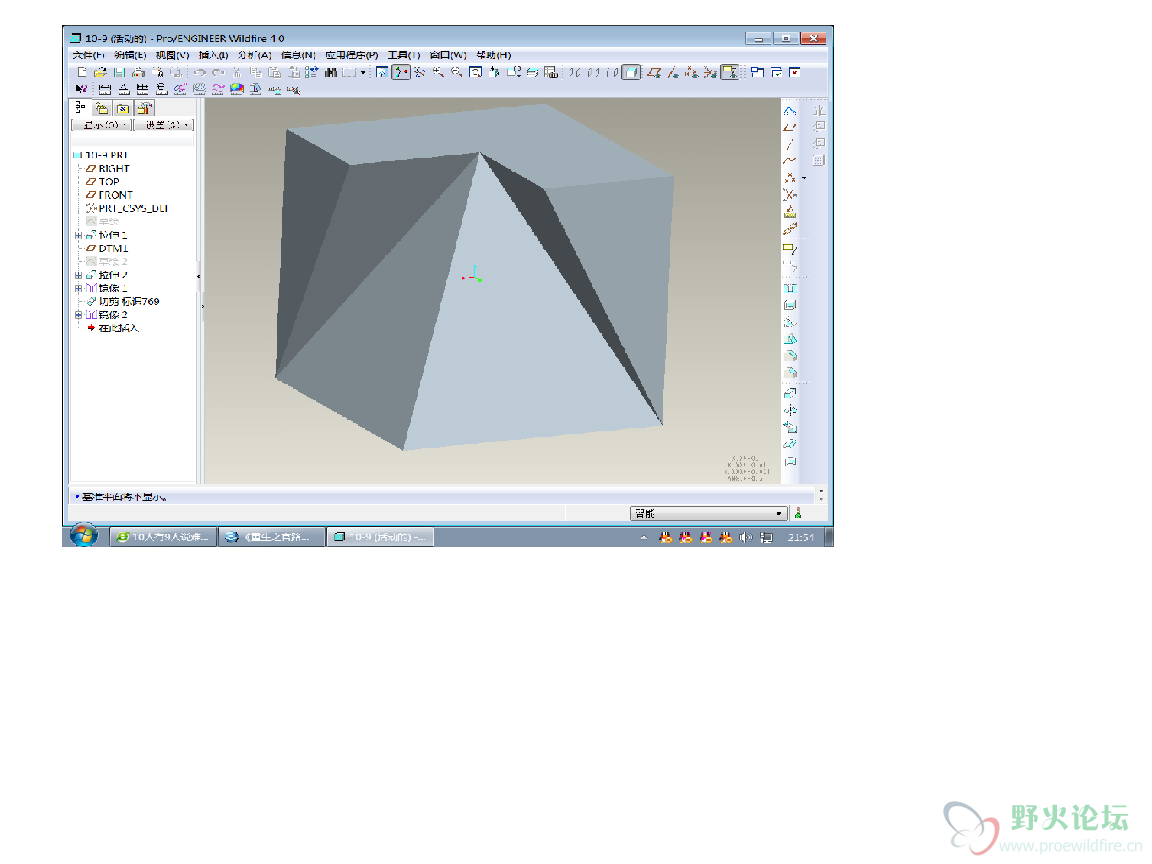
Task: Expand the 拉伸 1 feature node
Action: [x=78, y=235]
